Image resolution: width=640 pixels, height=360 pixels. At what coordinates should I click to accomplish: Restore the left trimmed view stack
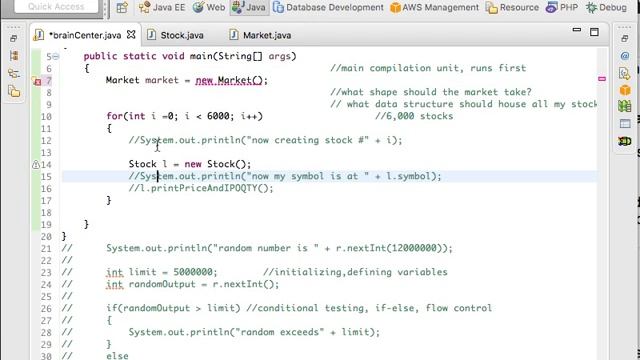click(x=13, y=38)
